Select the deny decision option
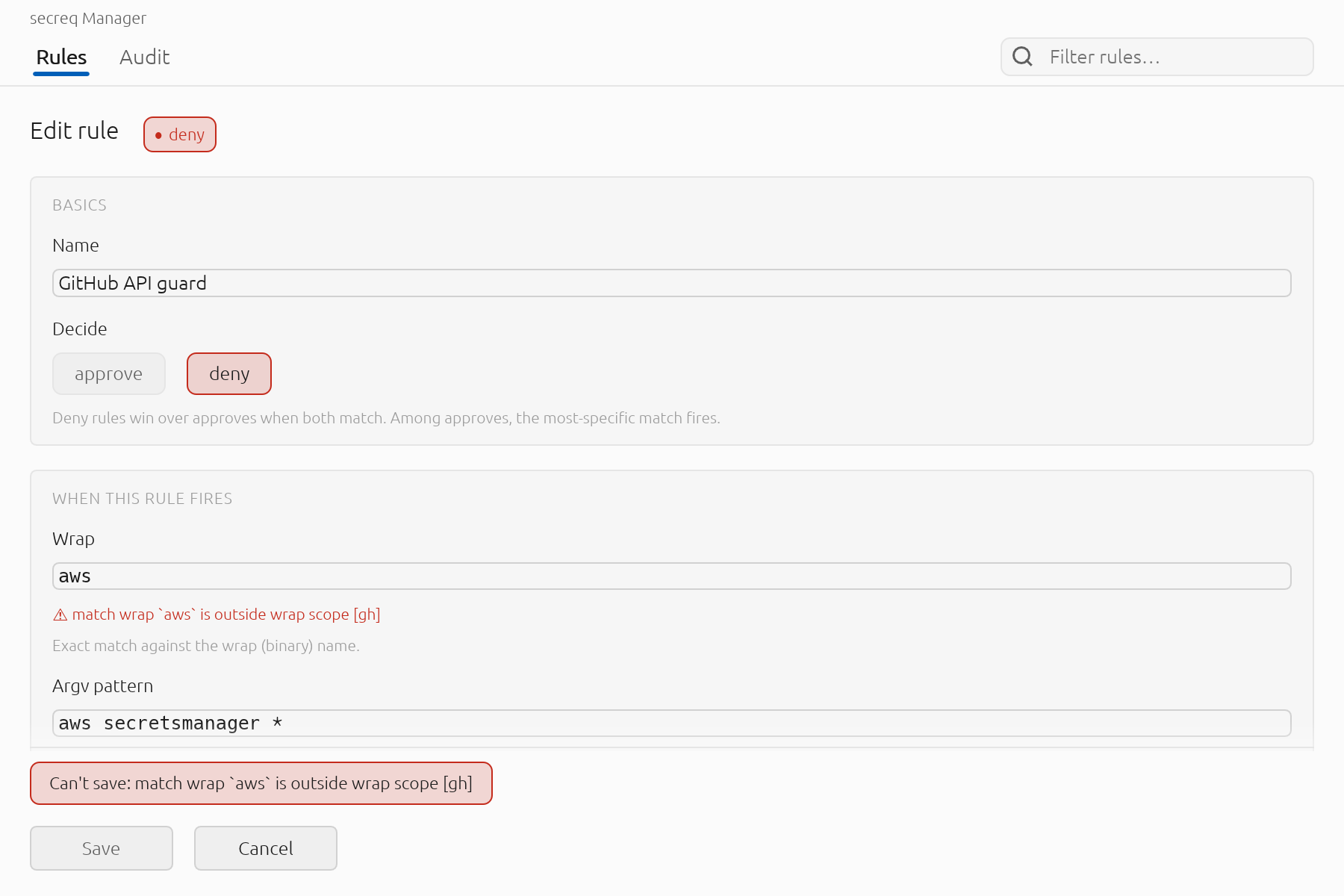Image resolution: width=1344 pixels, height=896 pixels. 229,373
